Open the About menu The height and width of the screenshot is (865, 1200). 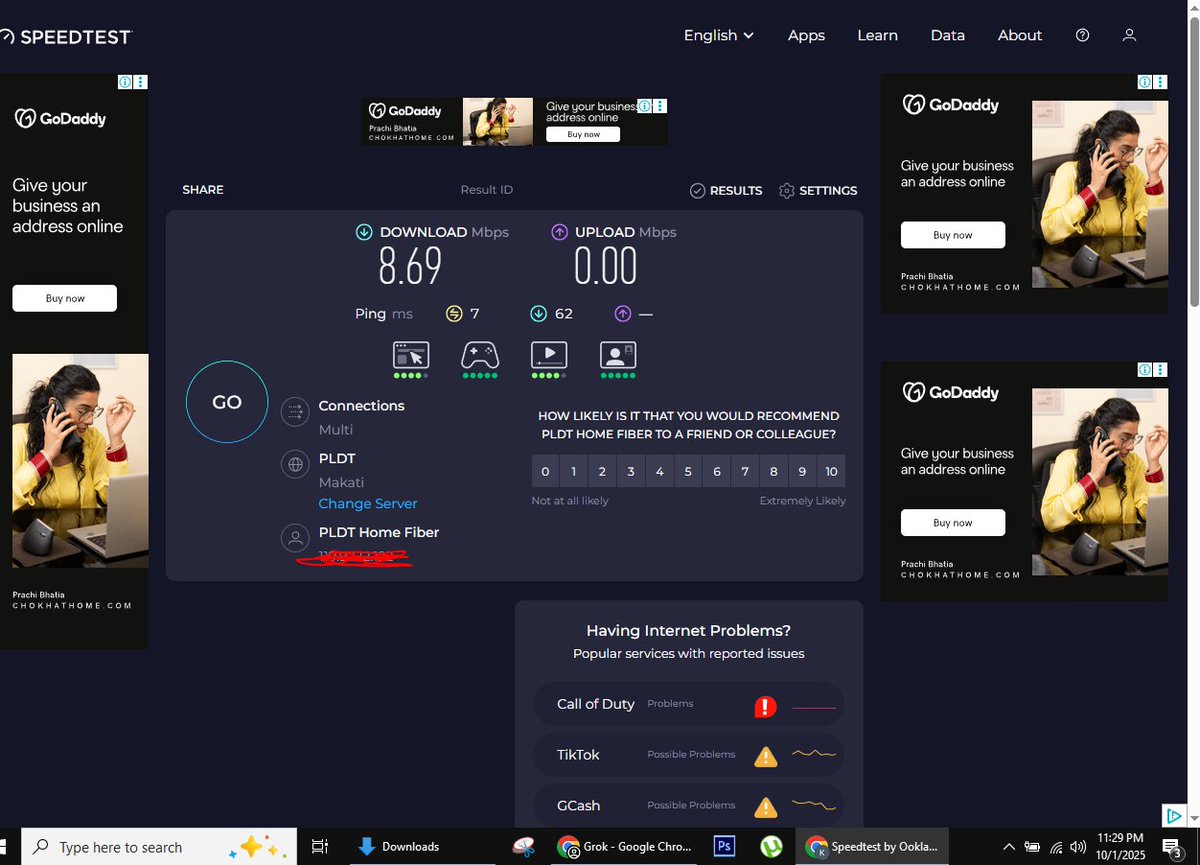[1020, 35]
